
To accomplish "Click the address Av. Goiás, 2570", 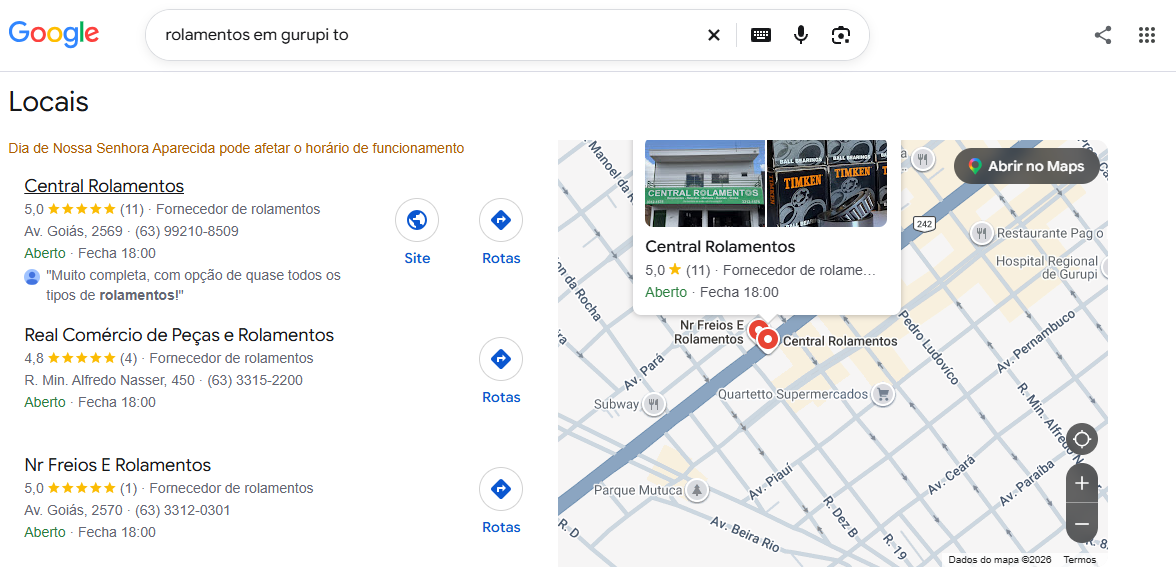I will [74, 511].
